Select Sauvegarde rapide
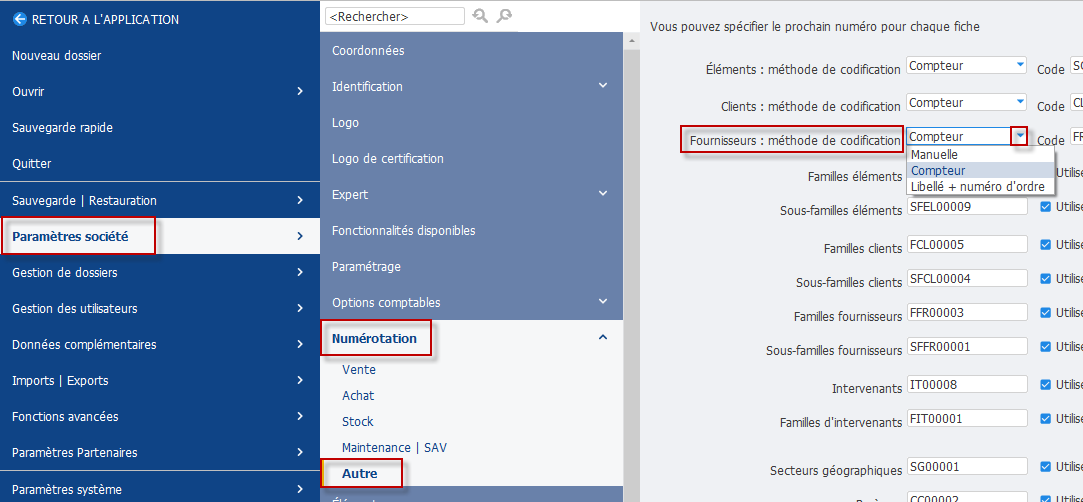The height and width of the screenshot is (502, 1083). pos(62,128)
